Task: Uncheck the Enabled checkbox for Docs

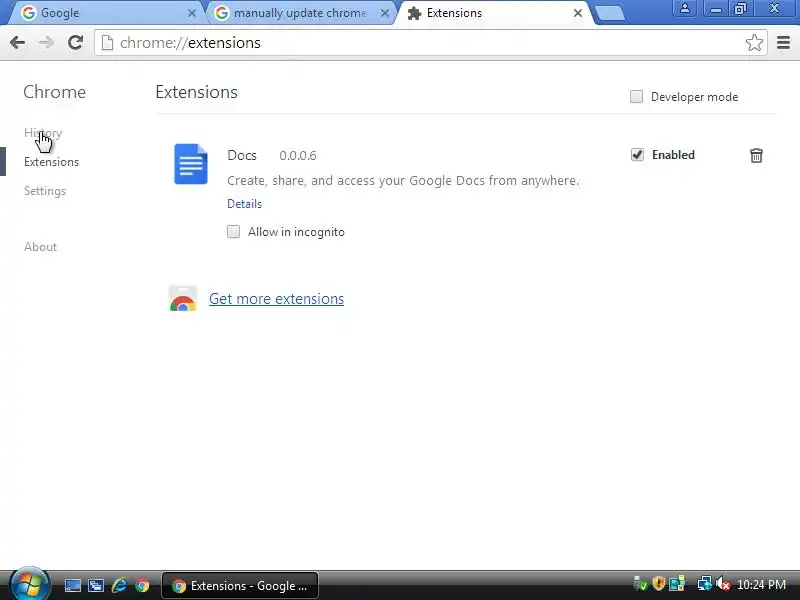Action: (637, 155)
